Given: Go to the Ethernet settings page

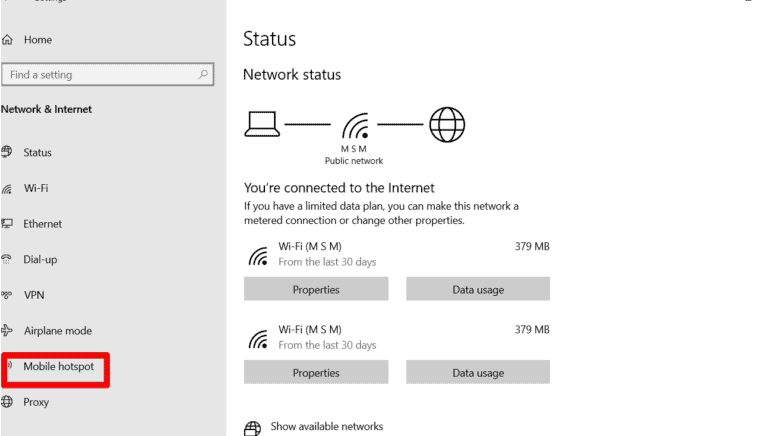Looking at the screenshot, I should point(42,224).
